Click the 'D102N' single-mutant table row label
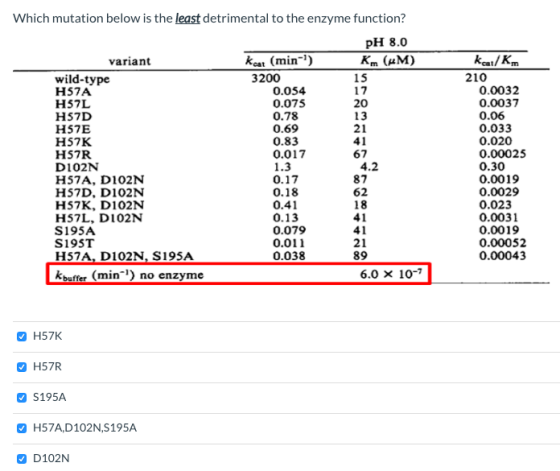Screen dimensions: 560x471 (x=77, y=167)
